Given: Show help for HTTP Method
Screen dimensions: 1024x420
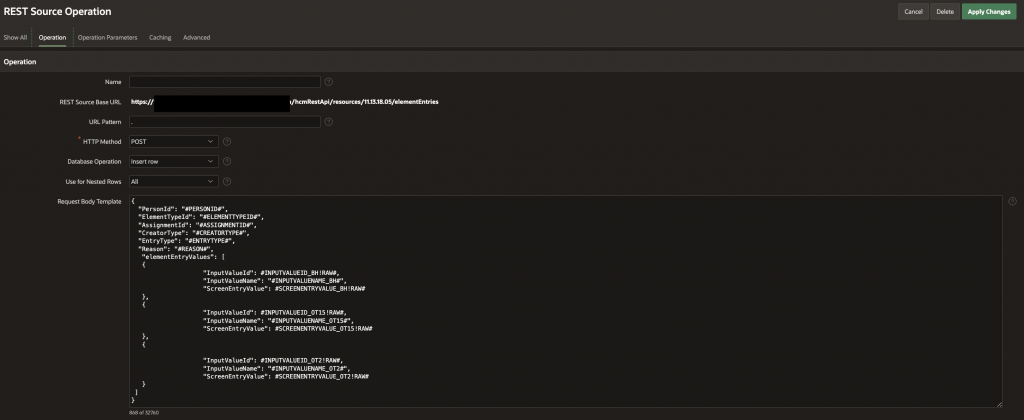Looking at the screenshot, I should tap(227, 142).
